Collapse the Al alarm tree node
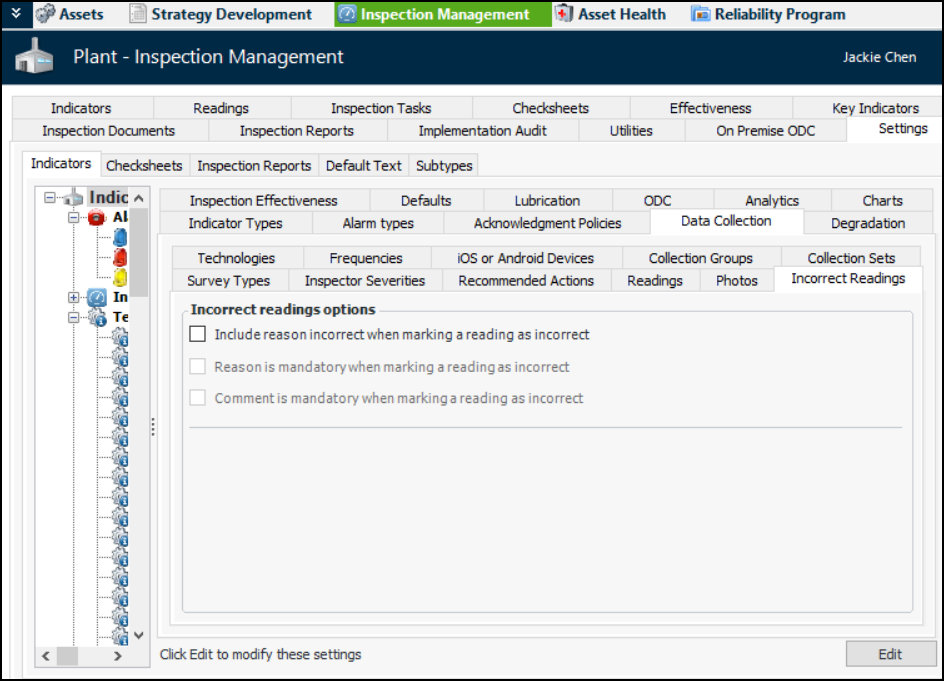 pos(73,217)
